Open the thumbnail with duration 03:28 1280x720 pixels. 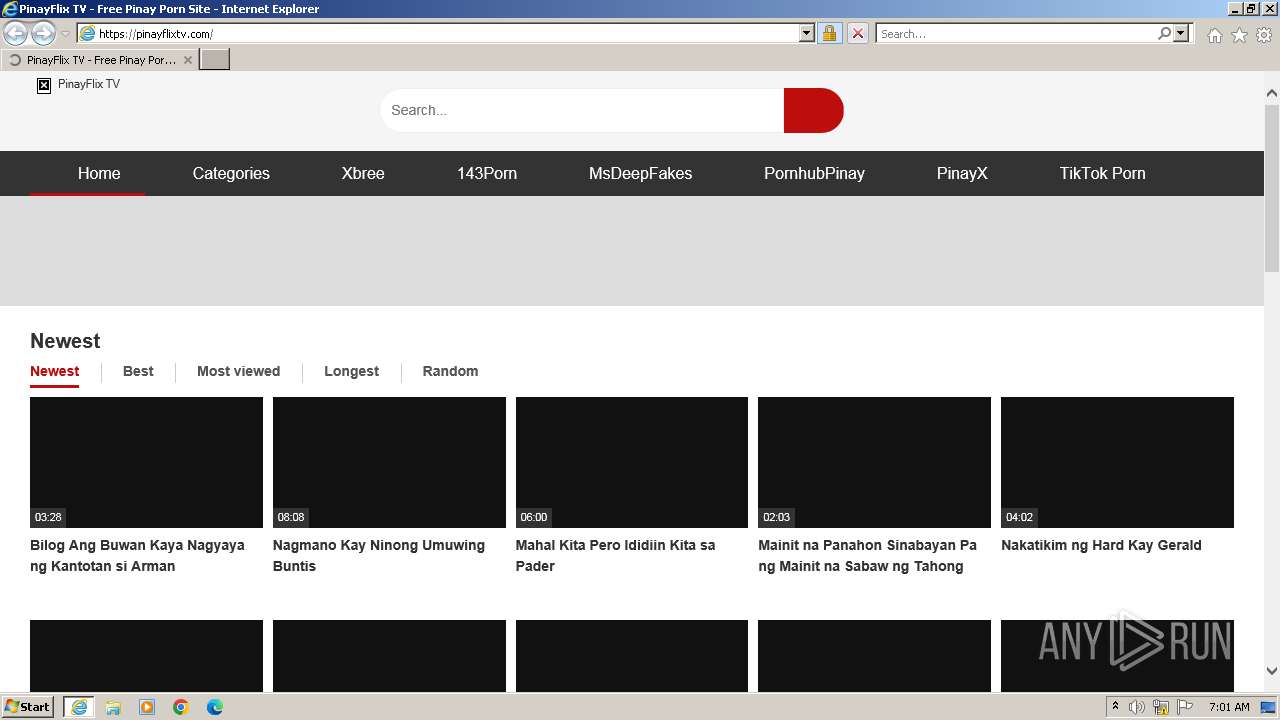(146, 462)
